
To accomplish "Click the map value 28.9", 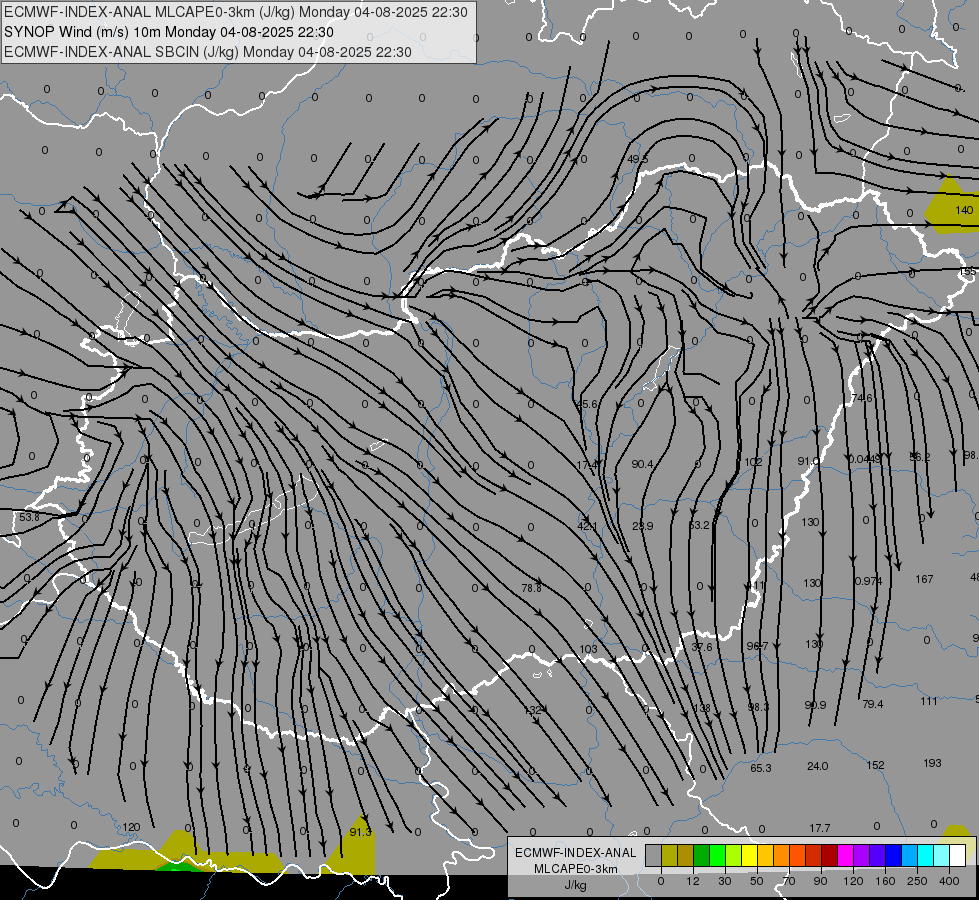I will click(642, 526).
